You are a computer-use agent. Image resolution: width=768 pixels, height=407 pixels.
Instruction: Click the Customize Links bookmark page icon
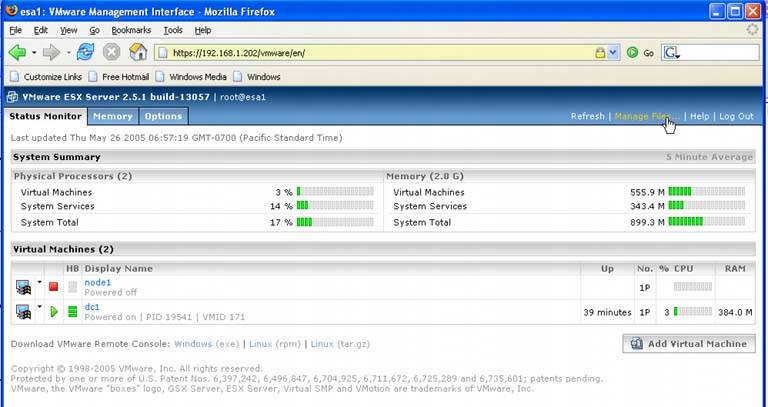(15, 77)
